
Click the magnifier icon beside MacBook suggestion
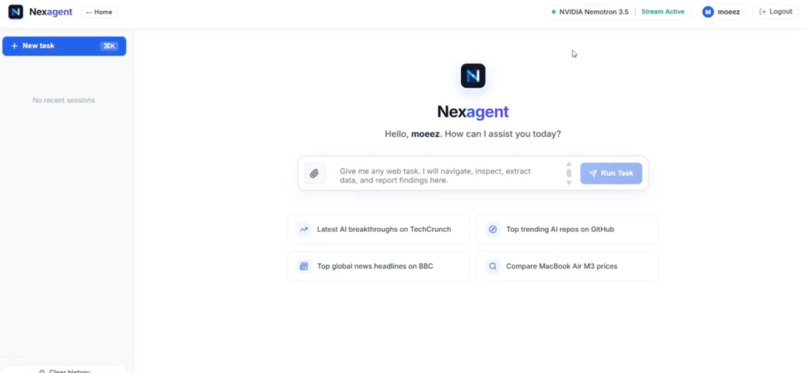point(493,266)
